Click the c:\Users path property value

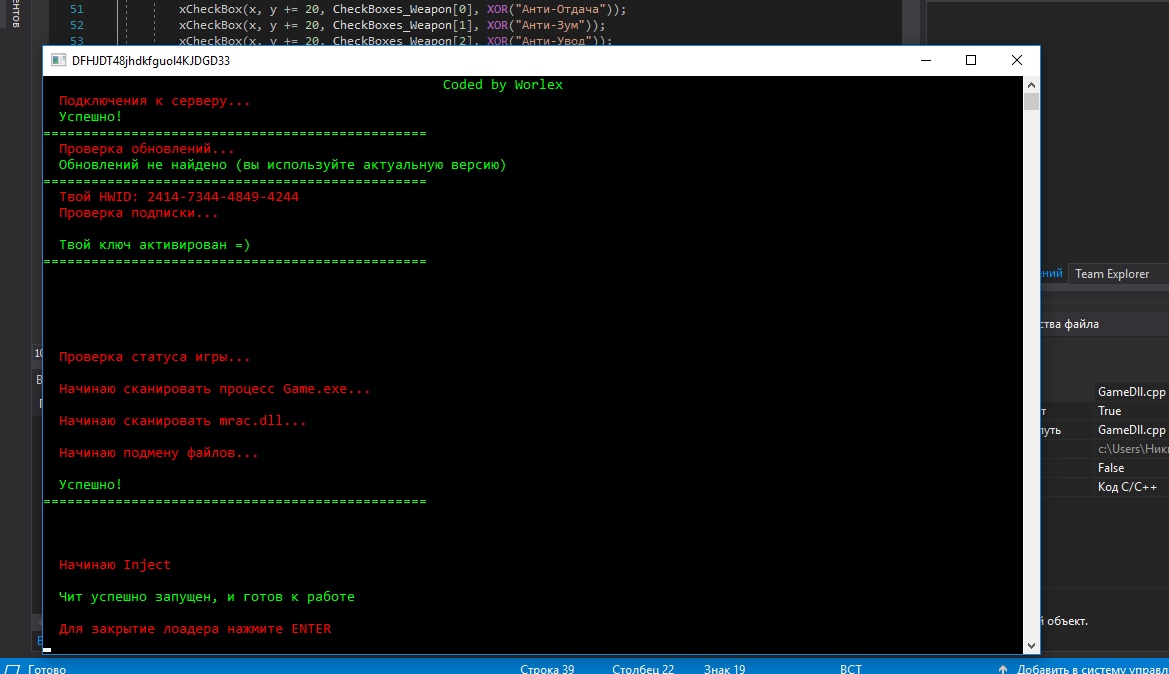pyautogui.click(x=1132, y=449)
